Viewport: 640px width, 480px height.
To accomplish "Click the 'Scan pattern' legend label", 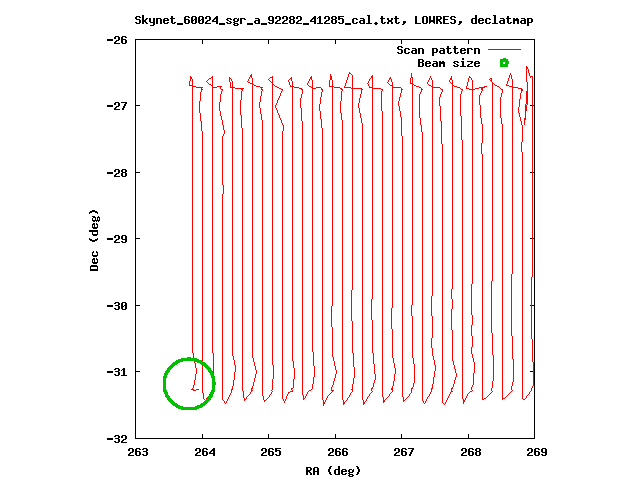I will (438, 50).
